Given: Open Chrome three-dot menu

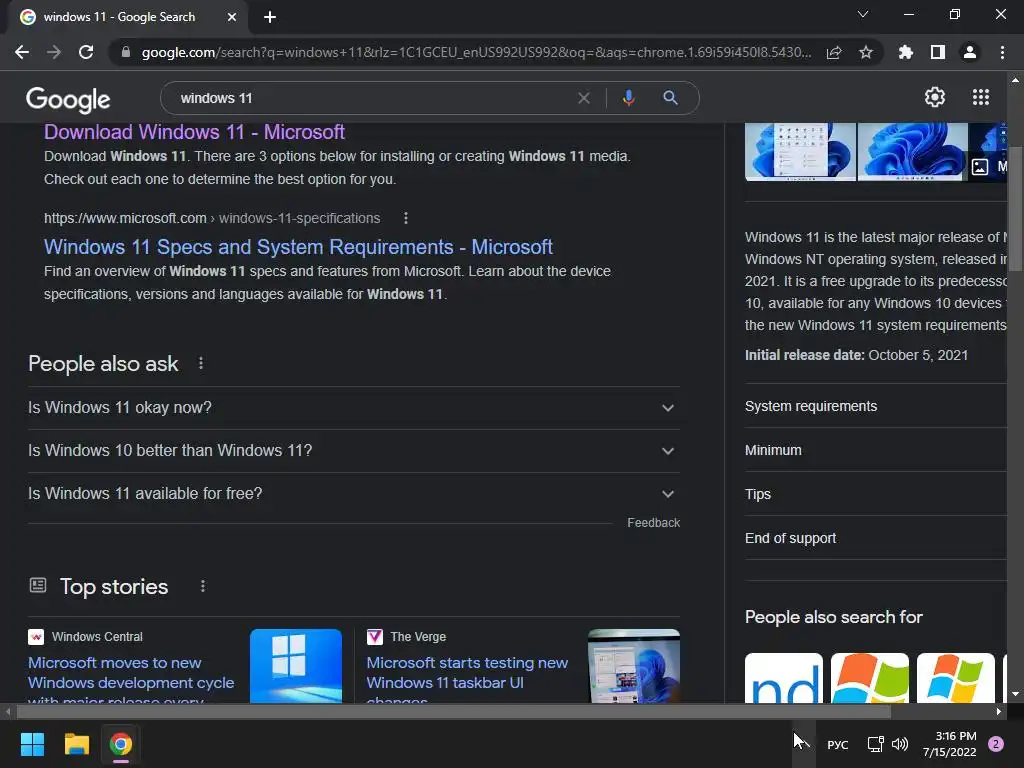Looking at the screenshot, I should coord(1002,52).
